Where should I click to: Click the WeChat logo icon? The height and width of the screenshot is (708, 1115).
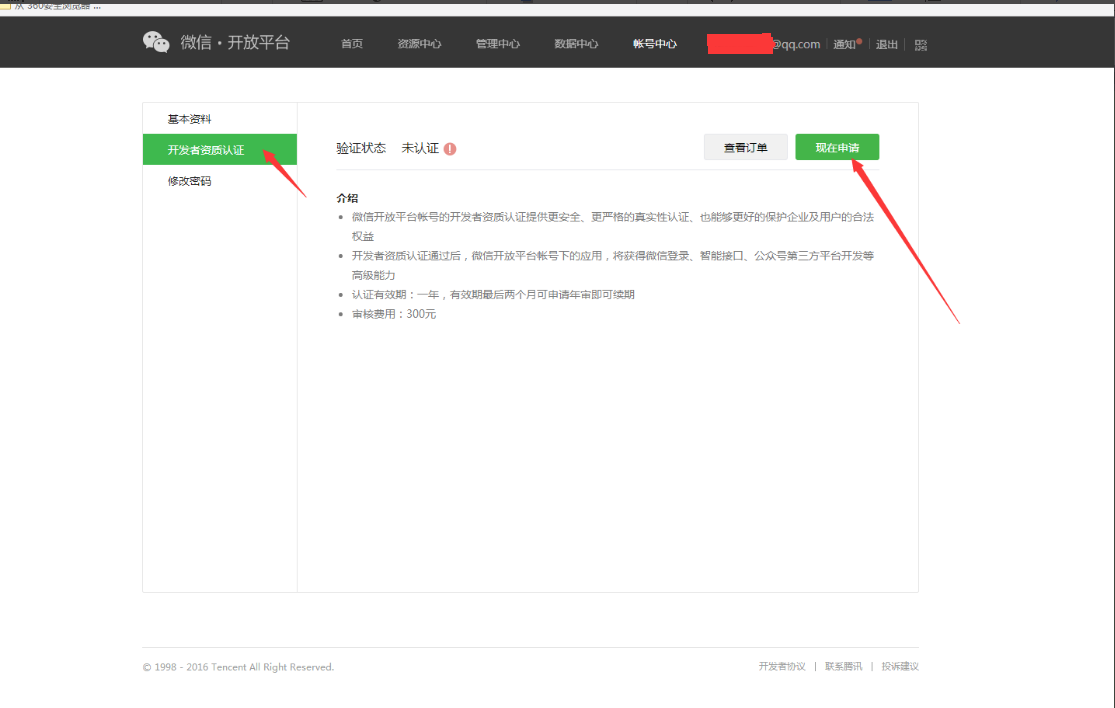point(156,42)
